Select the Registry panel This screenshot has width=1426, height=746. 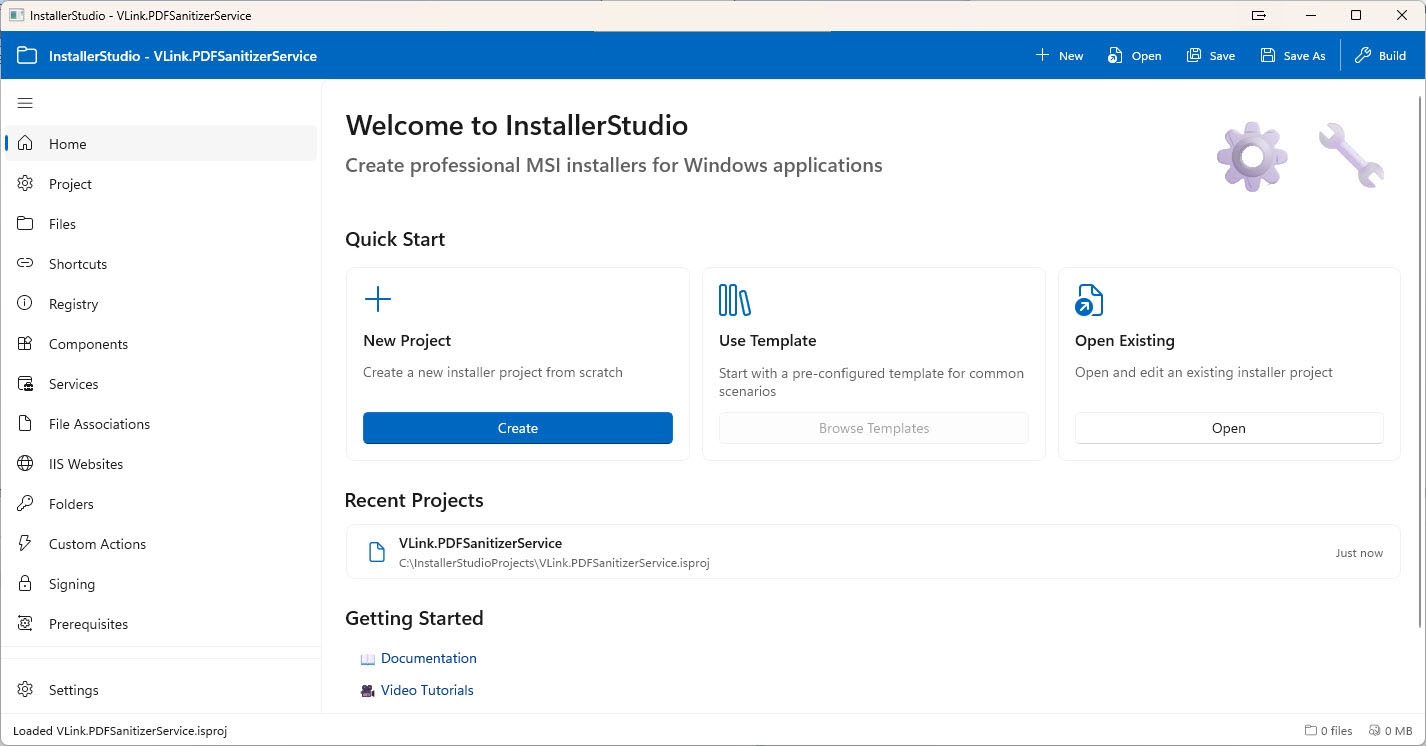[x=74, y=303]
